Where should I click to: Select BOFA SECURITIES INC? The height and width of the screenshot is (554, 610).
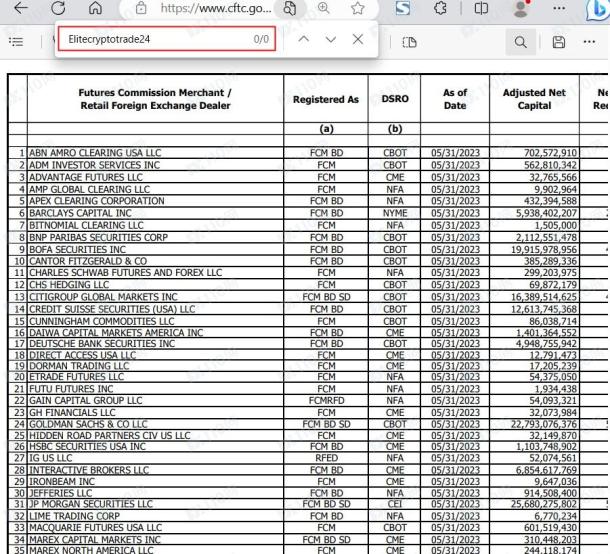click(x=77, y=249)
